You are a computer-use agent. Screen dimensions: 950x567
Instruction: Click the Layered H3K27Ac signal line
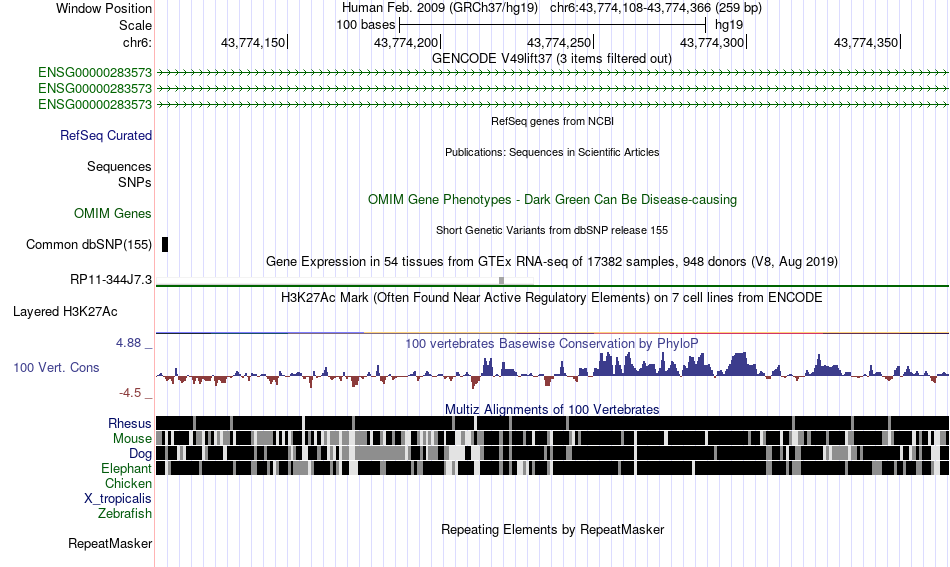(552, 333)
